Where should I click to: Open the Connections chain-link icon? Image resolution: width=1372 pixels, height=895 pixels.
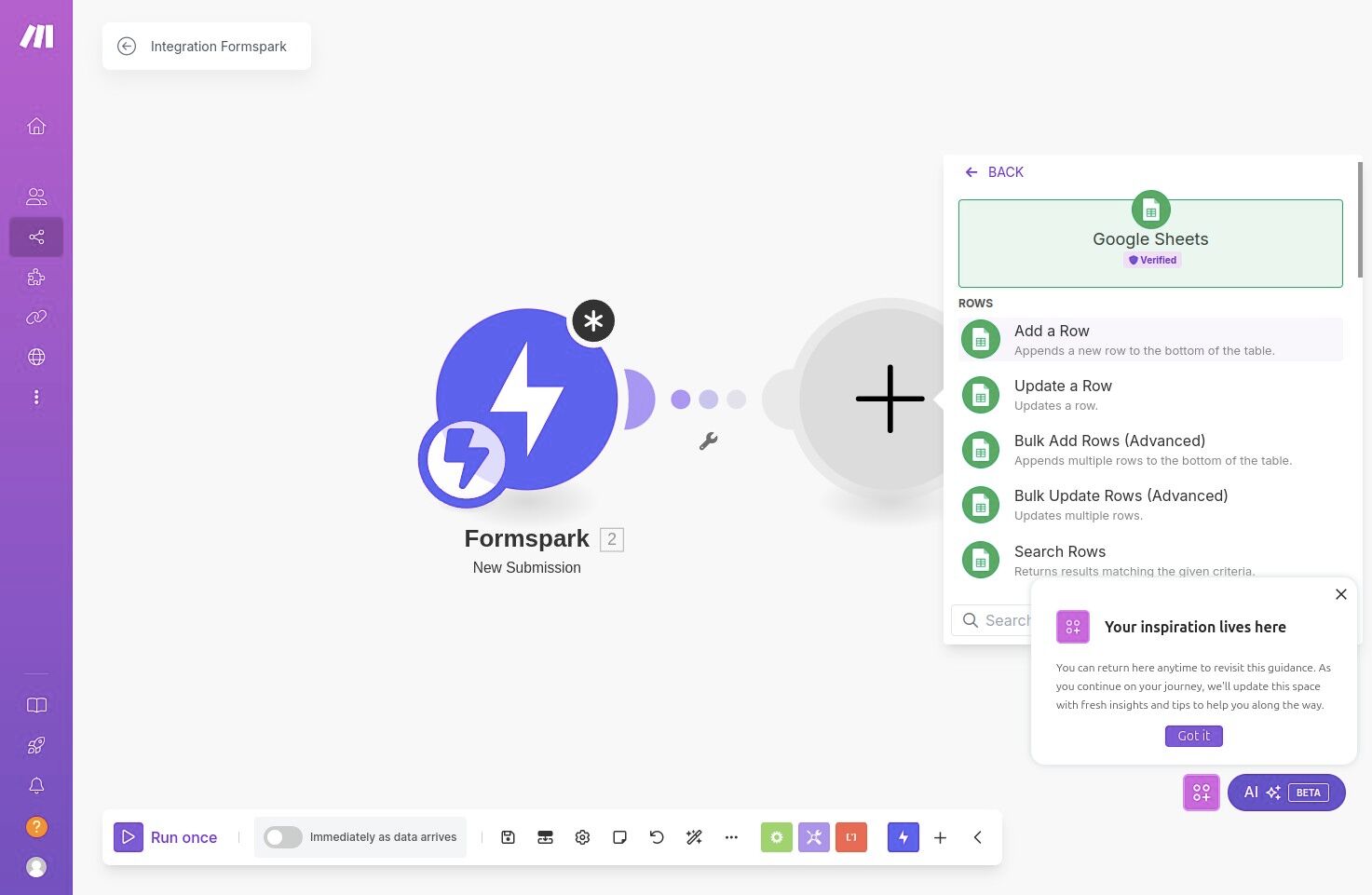click(36, 318)
